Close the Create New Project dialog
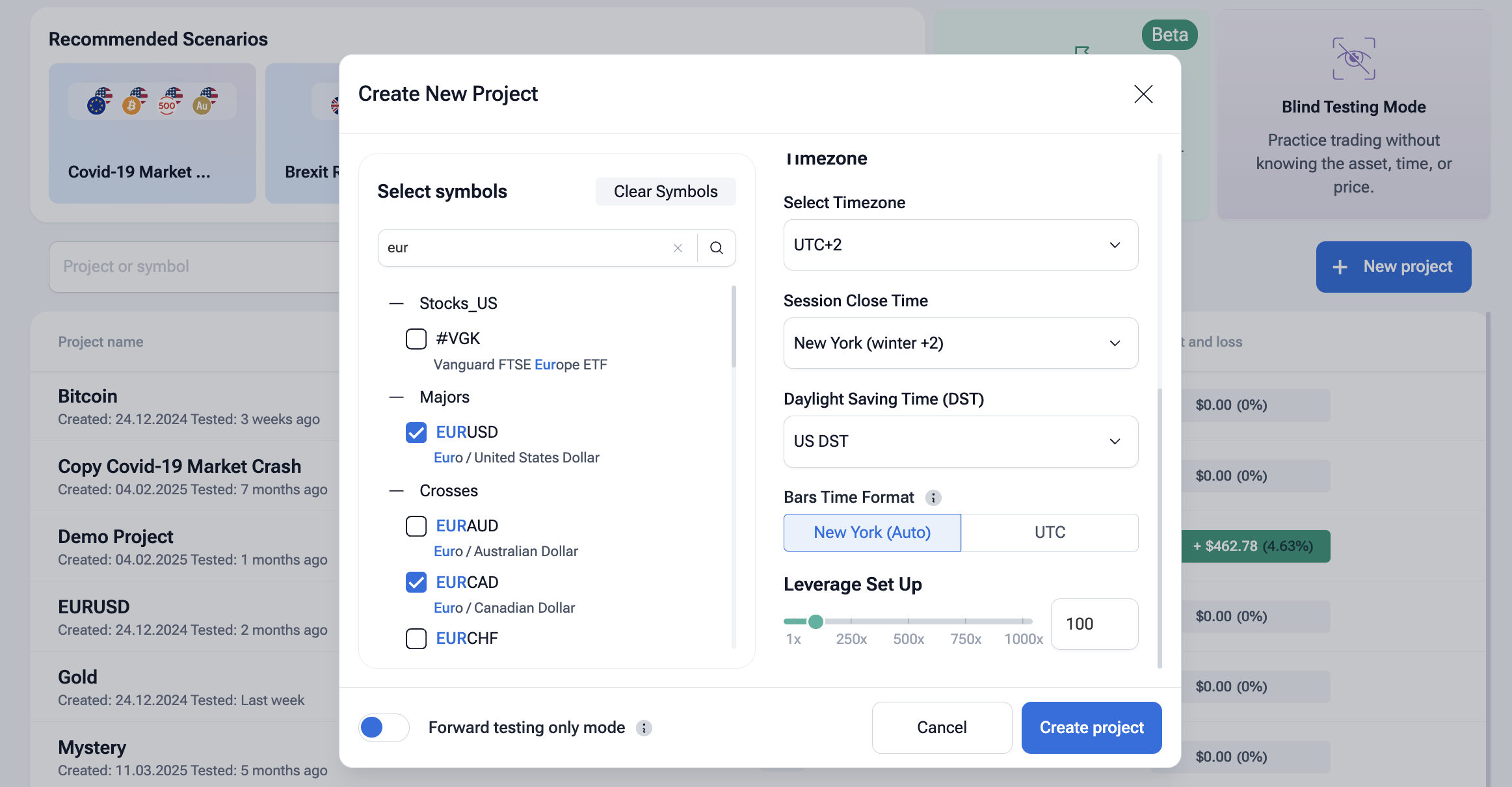Image resolution: width=1512 pixels, height=787 pixels. (x=1143, y=94)
